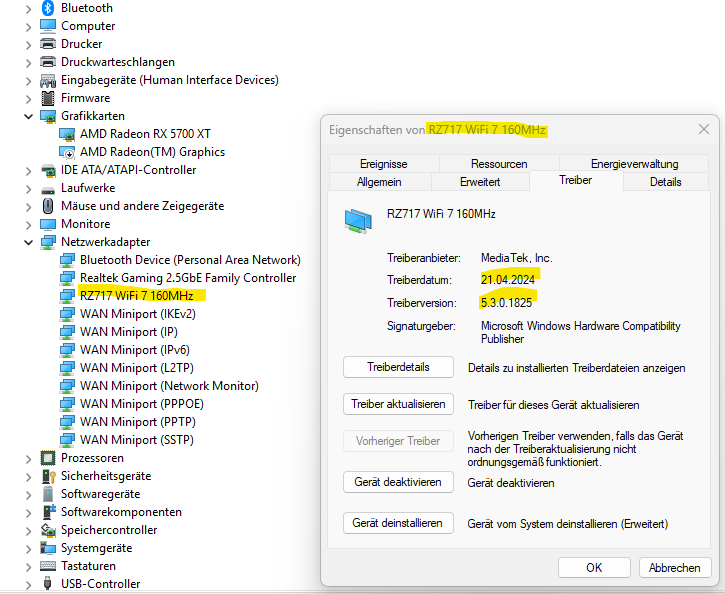This screenshot has width=725, height=594.
Task: Click the Gerät deaktivieren button
Action: (x=398, y=482)
